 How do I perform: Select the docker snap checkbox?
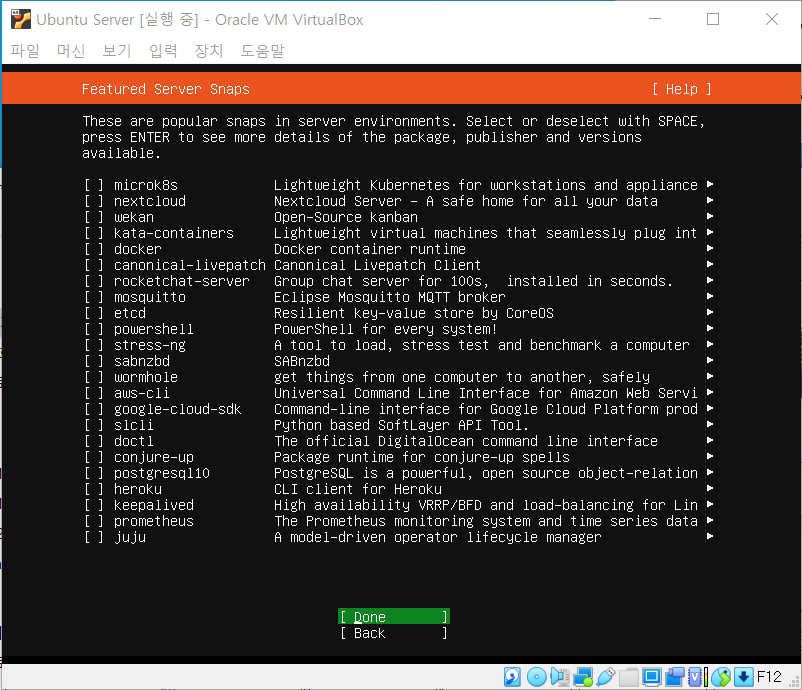(94, 249)
